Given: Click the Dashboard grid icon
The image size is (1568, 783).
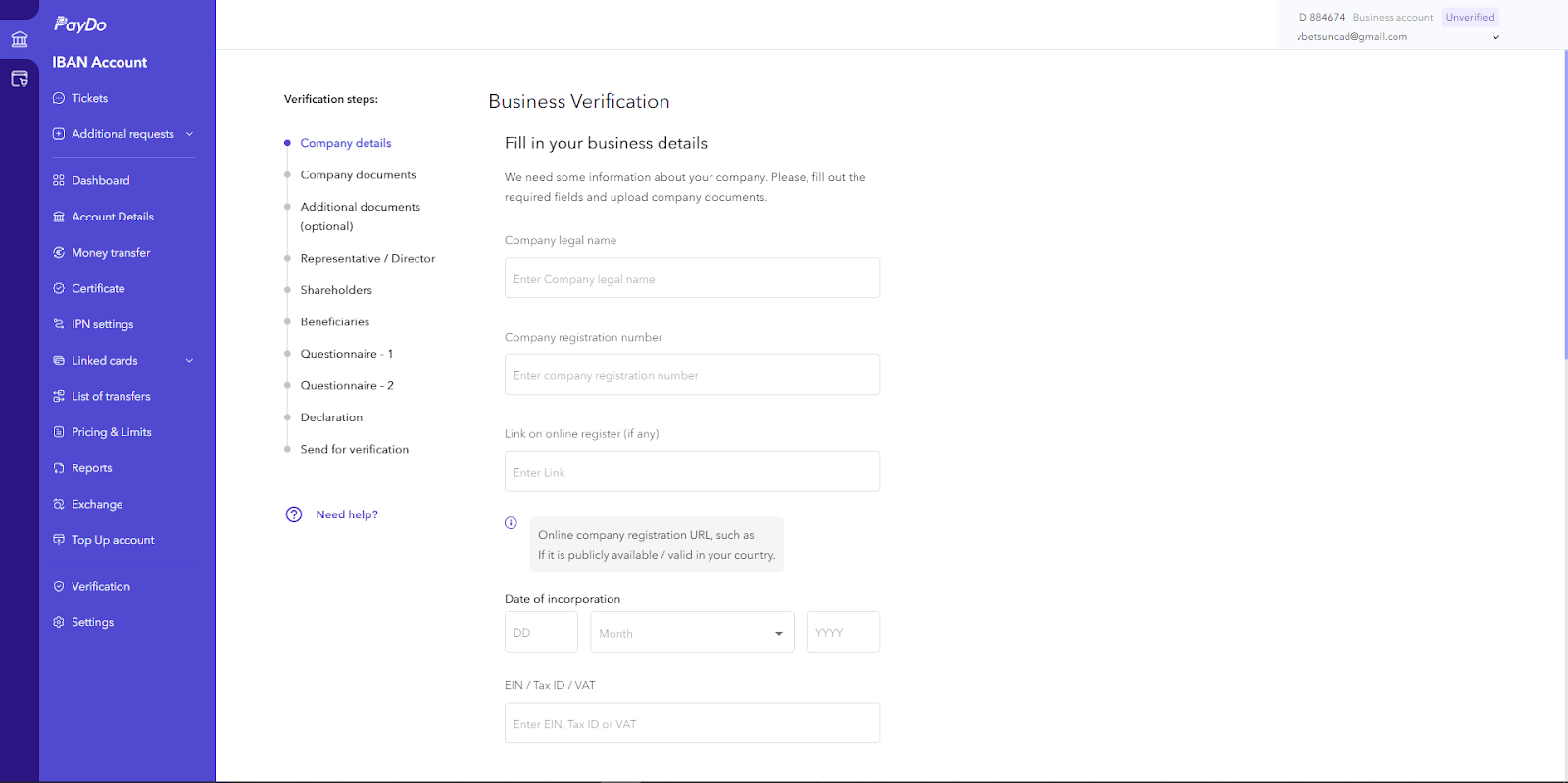Looking at the screenshot, I should click(59, 180).
